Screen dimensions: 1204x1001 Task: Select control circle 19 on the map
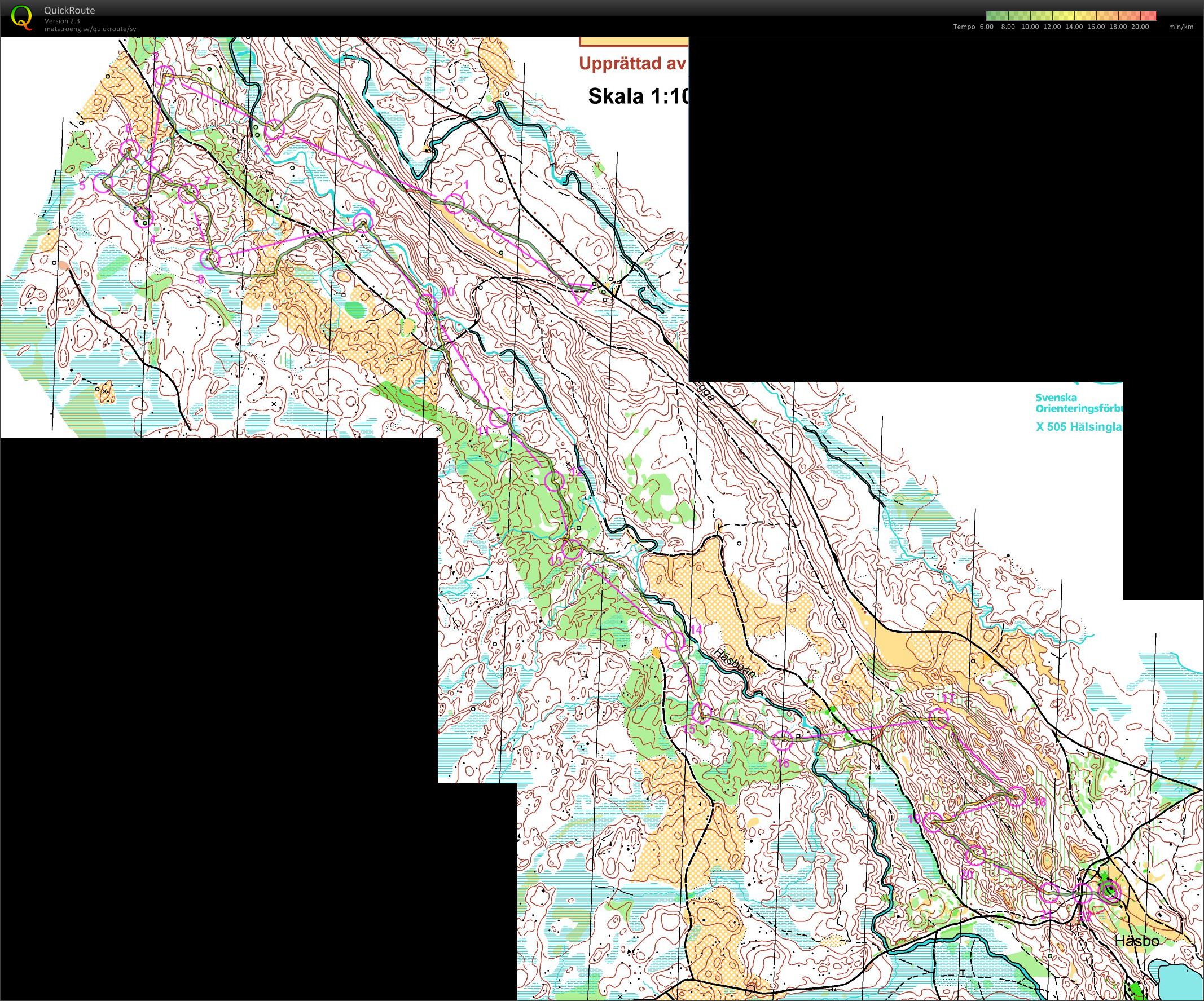(933, 822)
